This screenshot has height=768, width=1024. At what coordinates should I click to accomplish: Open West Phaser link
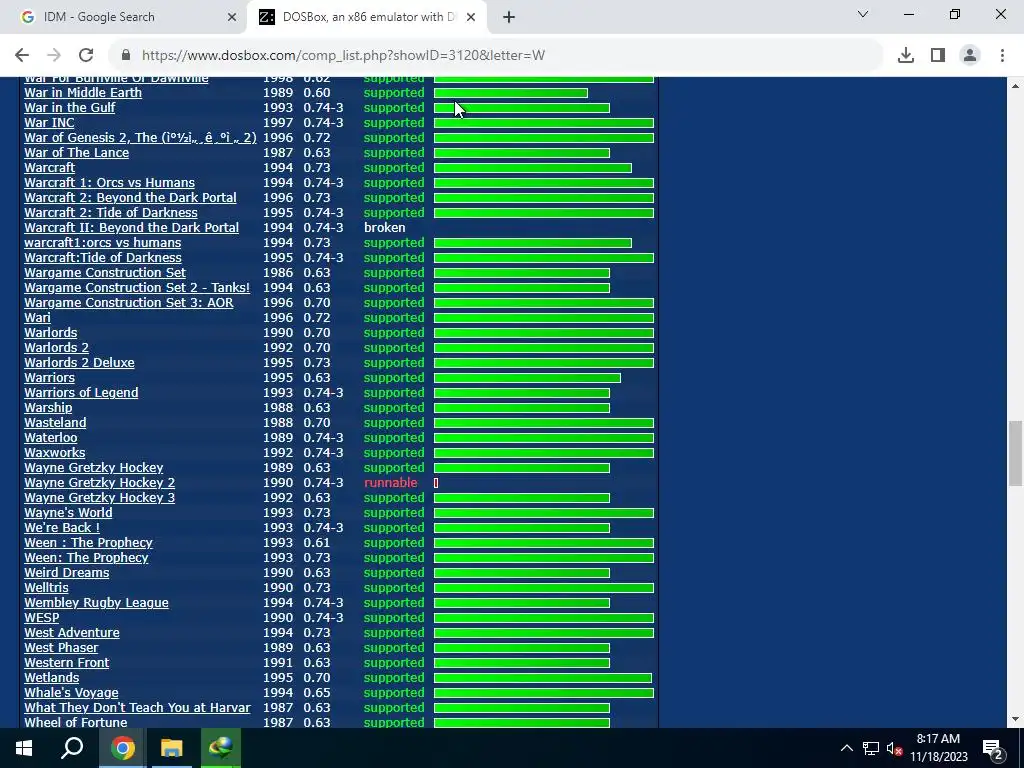61,648
